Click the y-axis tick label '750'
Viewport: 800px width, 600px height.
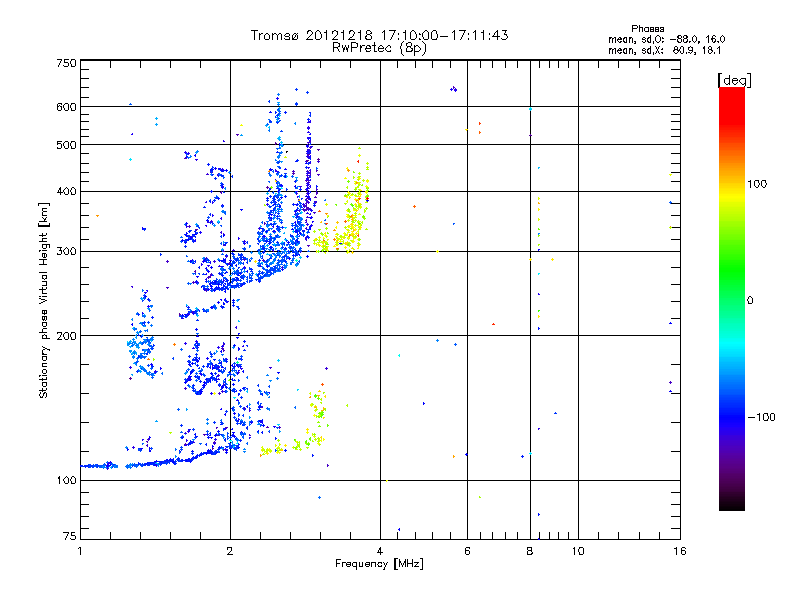click(66, 63)
